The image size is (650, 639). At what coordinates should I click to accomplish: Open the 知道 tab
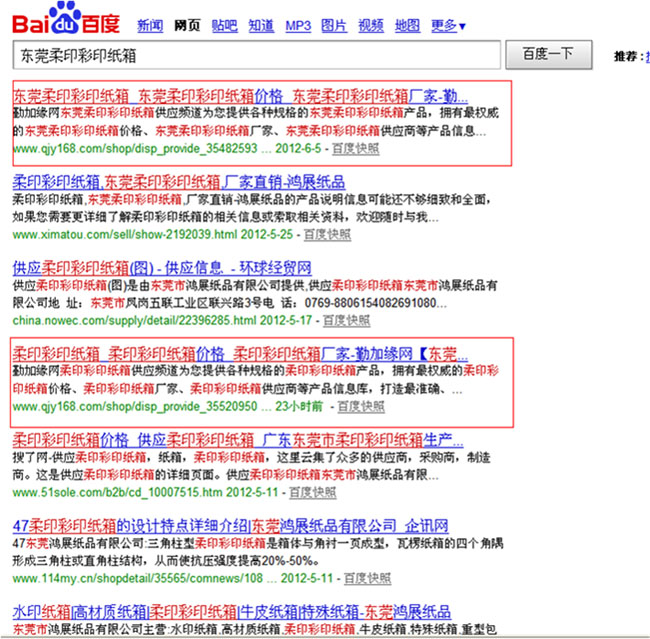(261, 26)
